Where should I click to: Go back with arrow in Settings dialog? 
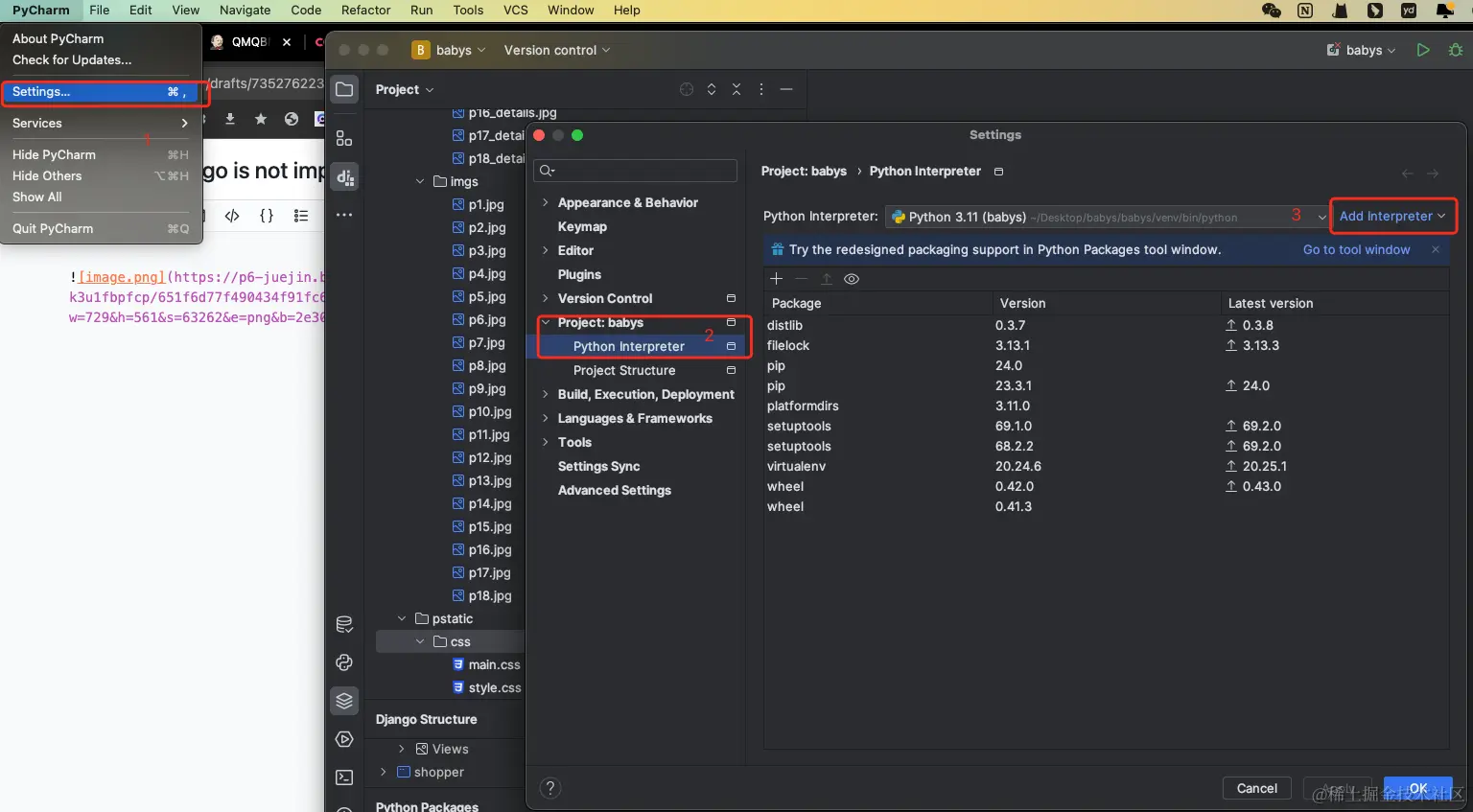click(1408, 174)
